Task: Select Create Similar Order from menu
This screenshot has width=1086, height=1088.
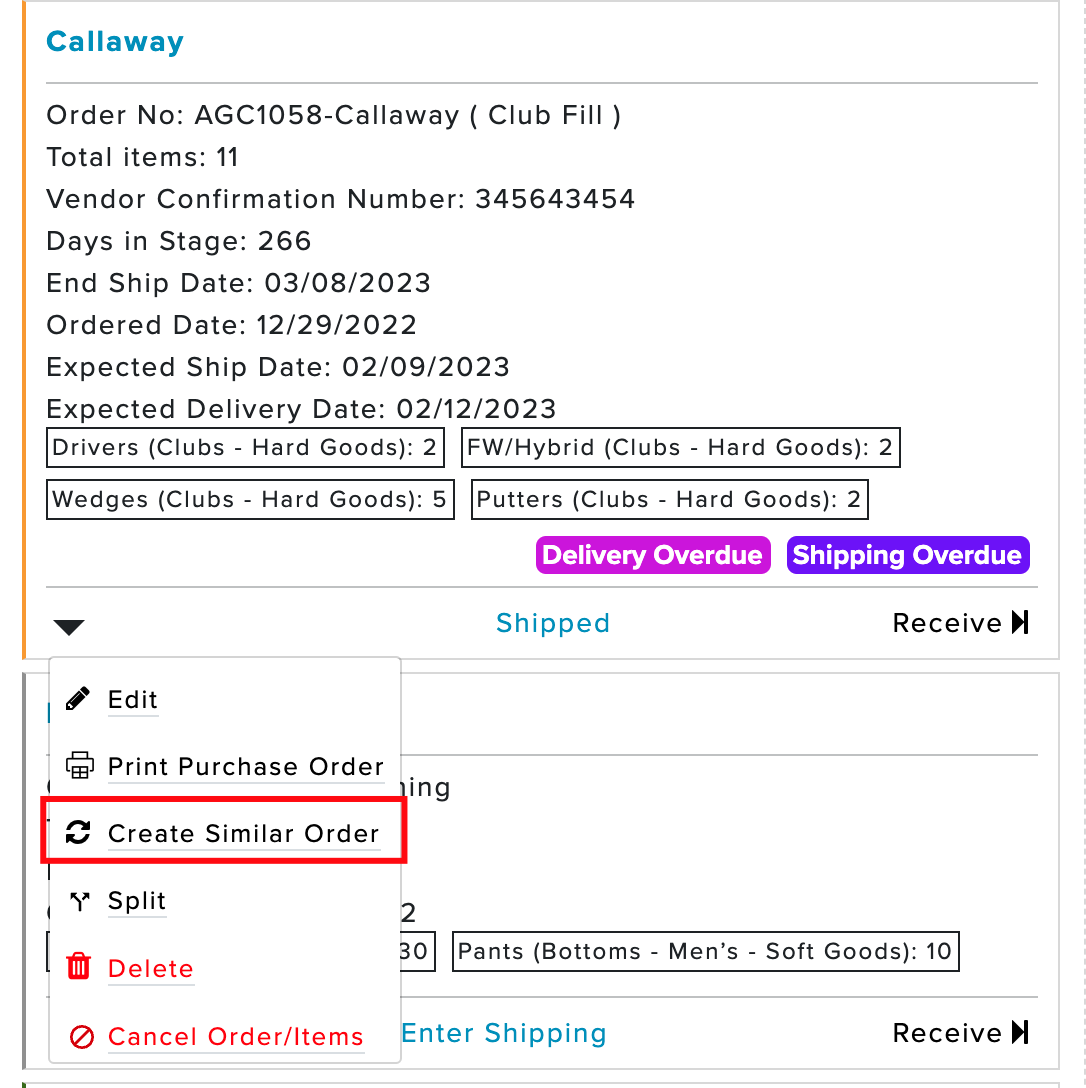Action: click(244, 833)
